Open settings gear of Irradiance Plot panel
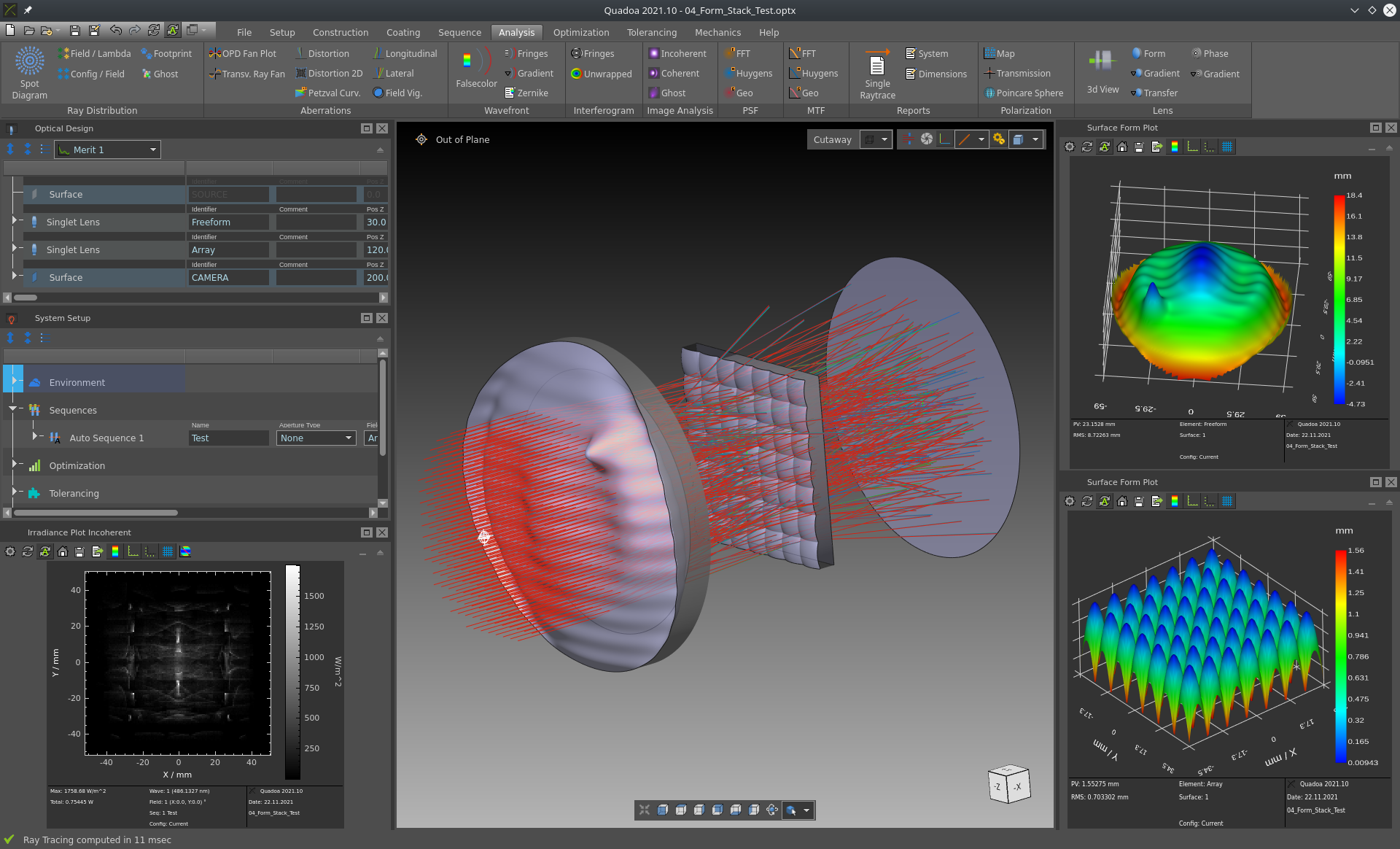 coord(10,551)
